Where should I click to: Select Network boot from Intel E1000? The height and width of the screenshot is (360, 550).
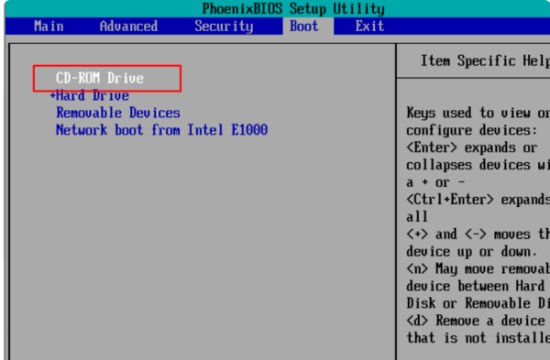click(162, 130)
